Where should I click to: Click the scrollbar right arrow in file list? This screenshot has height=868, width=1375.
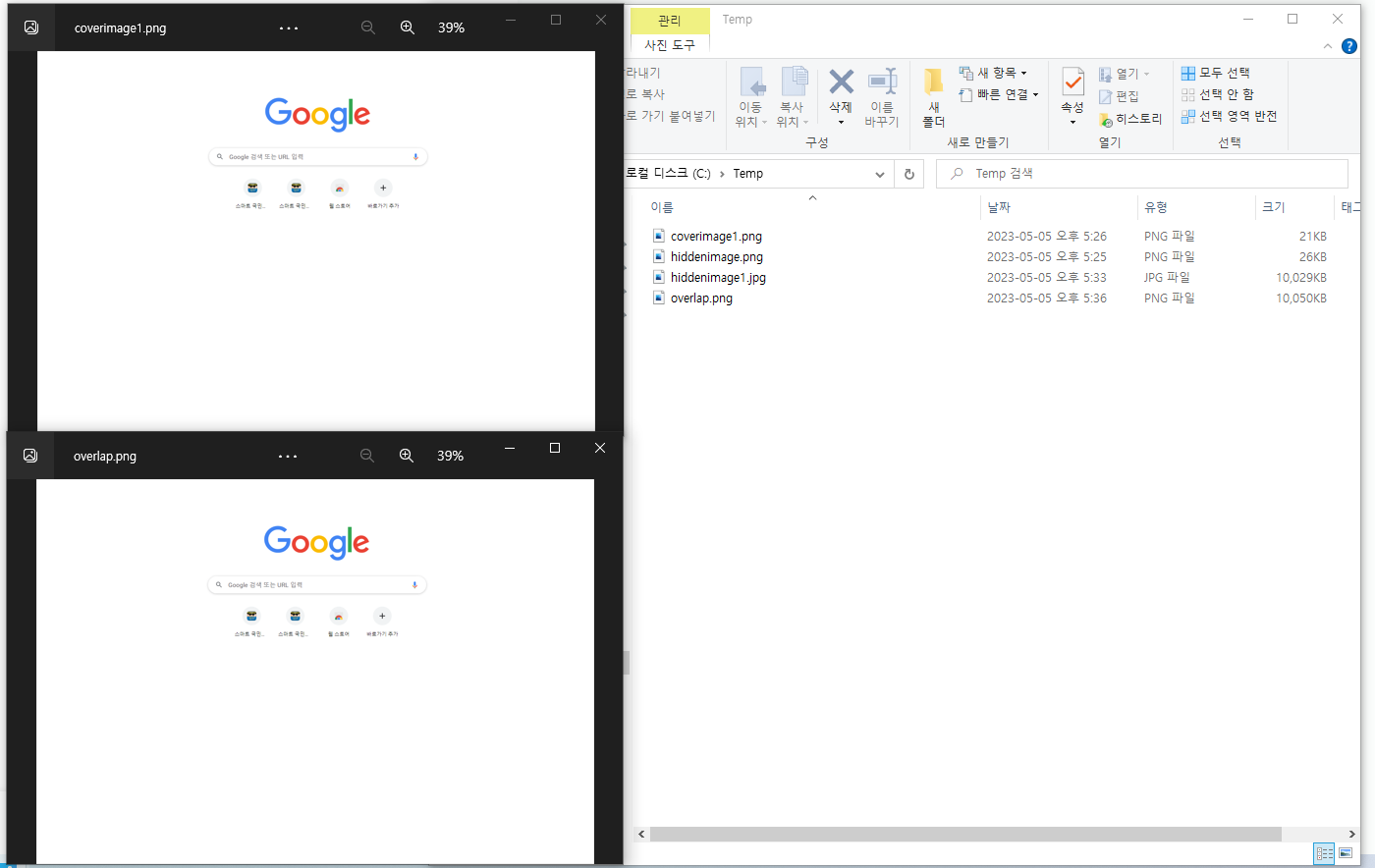tap(1352, 834)
